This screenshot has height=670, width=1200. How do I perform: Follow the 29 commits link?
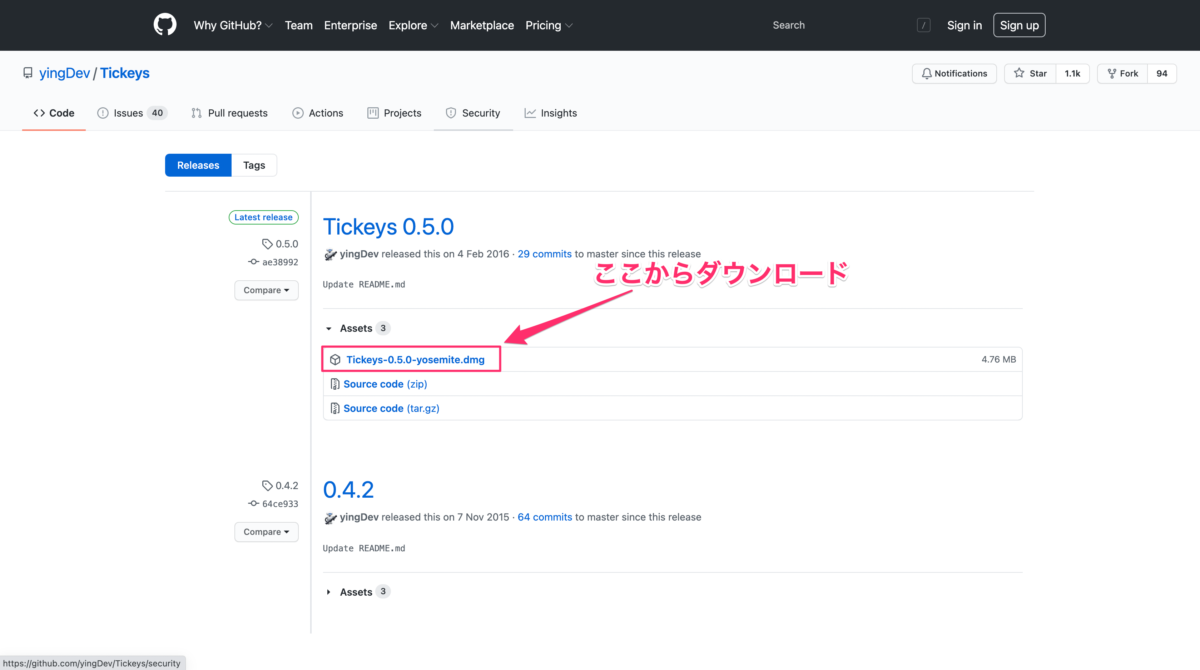(544, 253)
